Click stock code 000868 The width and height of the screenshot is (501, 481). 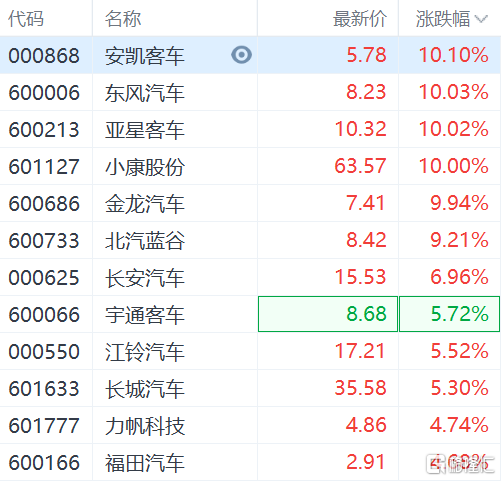coord(44,55)
